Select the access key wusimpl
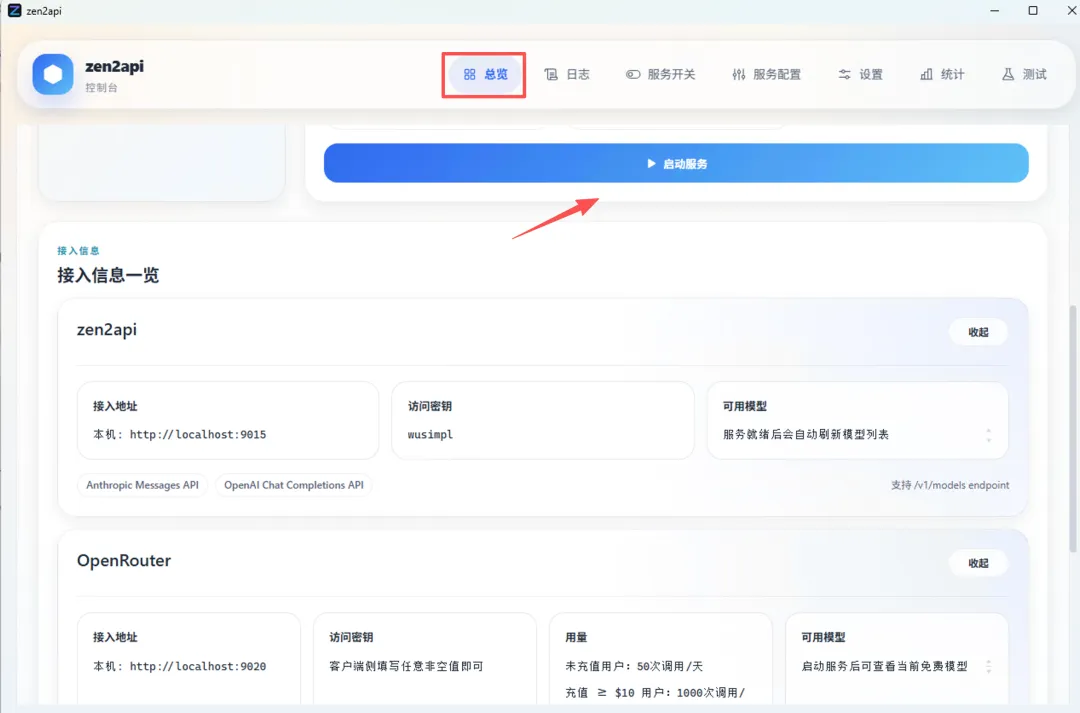The height and width of the screenshot is (713, 1080). coord(430,435)
